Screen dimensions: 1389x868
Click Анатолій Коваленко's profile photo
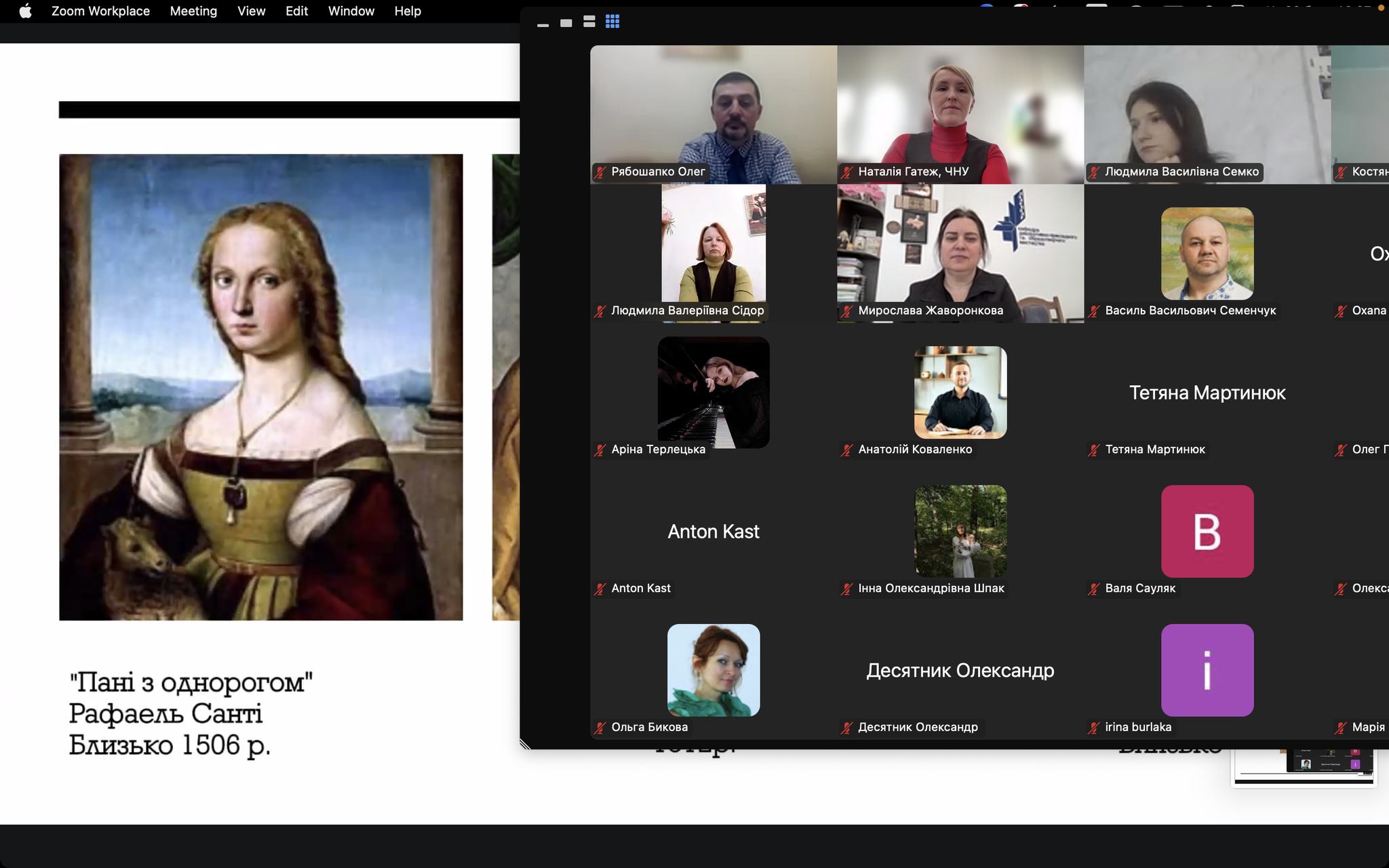point(960,393)
